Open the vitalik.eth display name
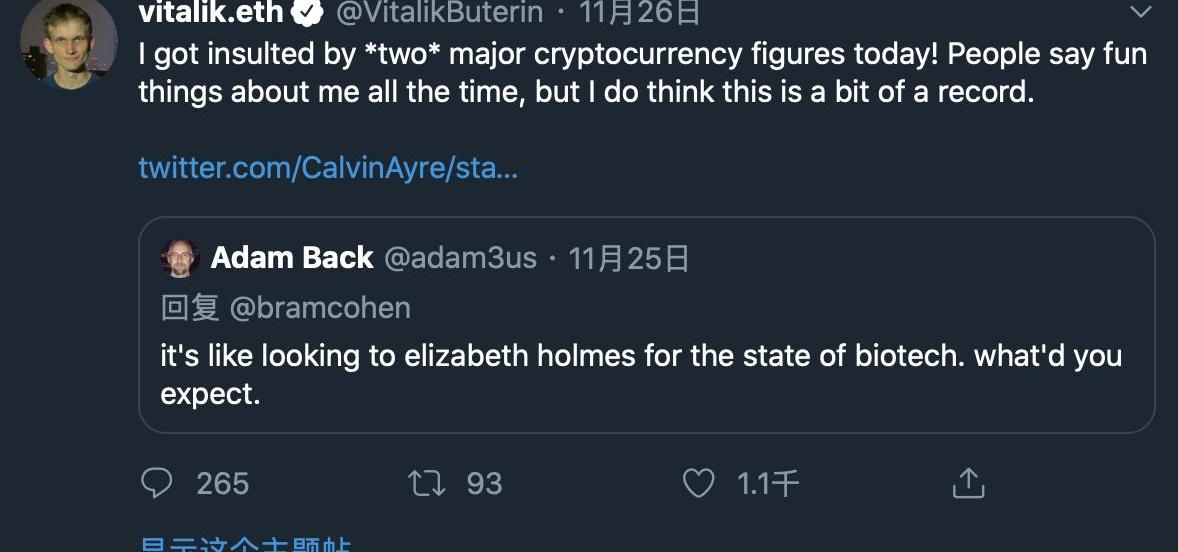Screen dimensions: 1178x552 (x=211, y=13)
